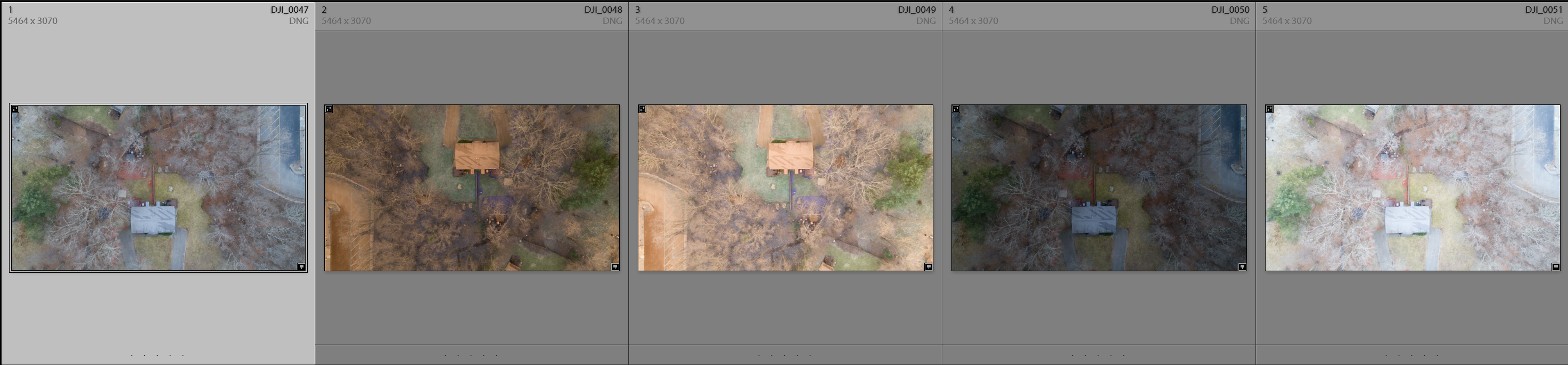
Task: Set one-star rating dot under DJI_0050
Action: tap(1072, 355)
